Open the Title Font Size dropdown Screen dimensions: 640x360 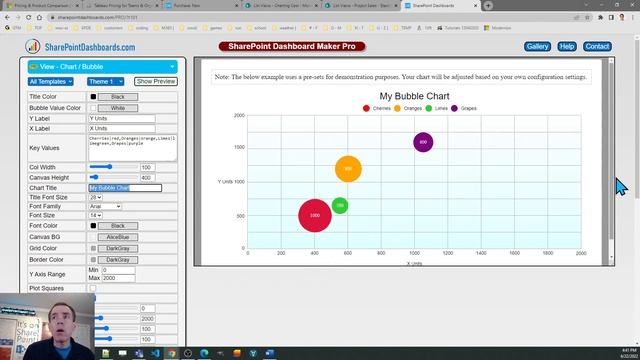(96, 198)
